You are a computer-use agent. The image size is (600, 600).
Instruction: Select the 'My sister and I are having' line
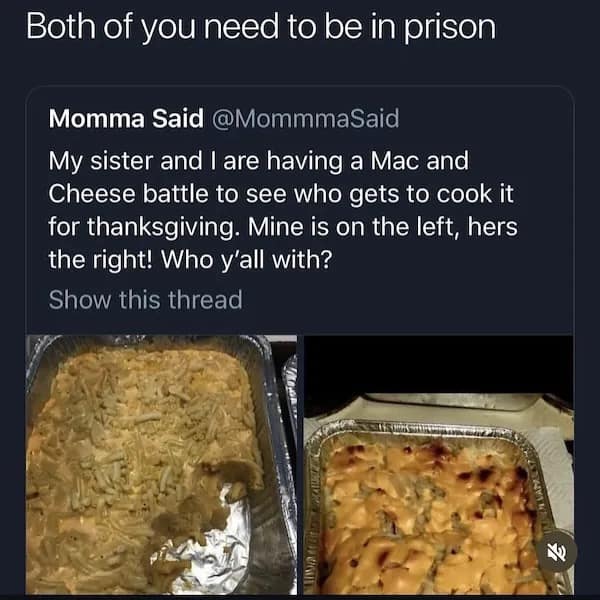(x=258, y=161)
